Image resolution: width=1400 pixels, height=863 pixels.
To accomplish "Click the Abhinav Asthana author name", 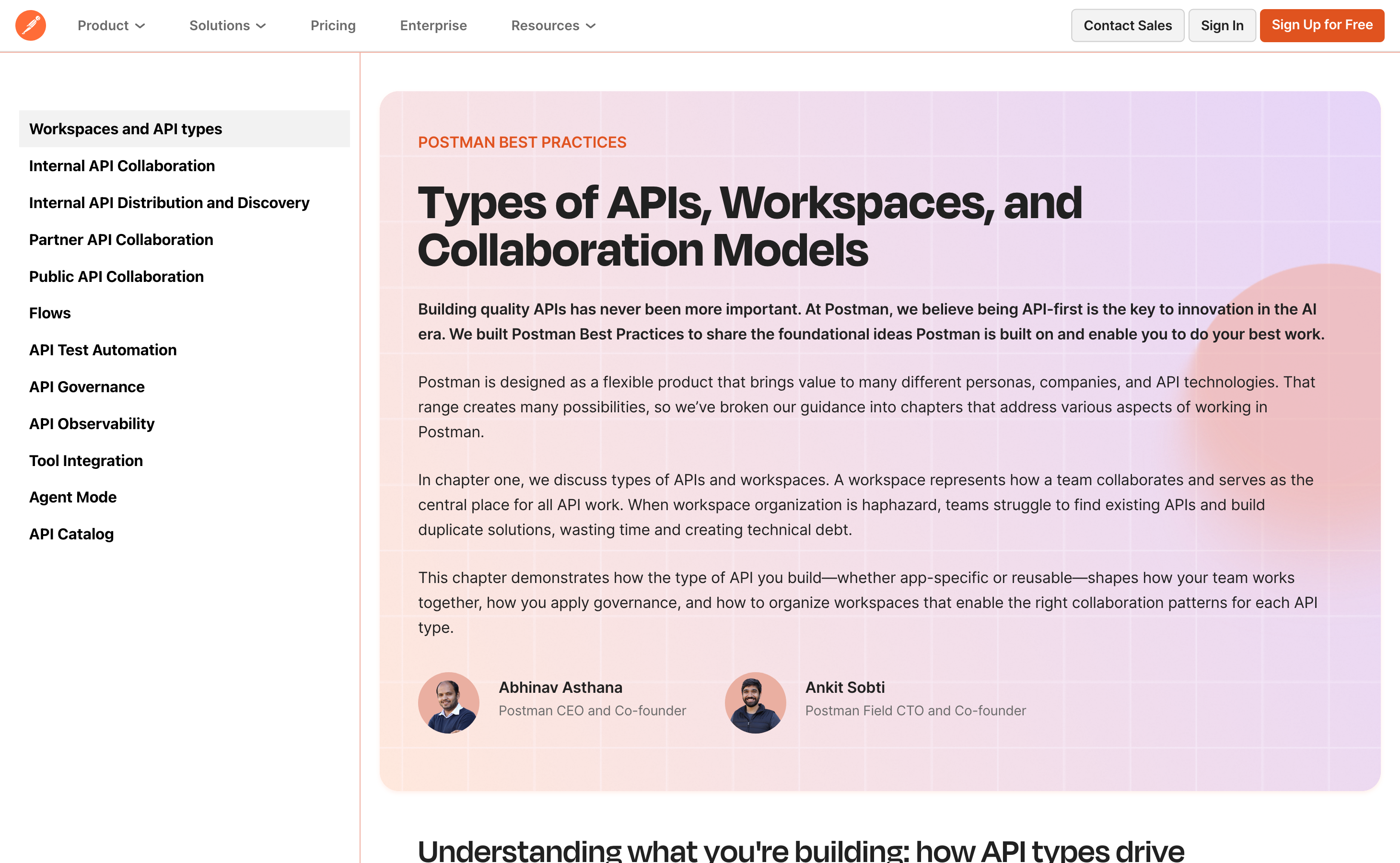I will point(560,687).
